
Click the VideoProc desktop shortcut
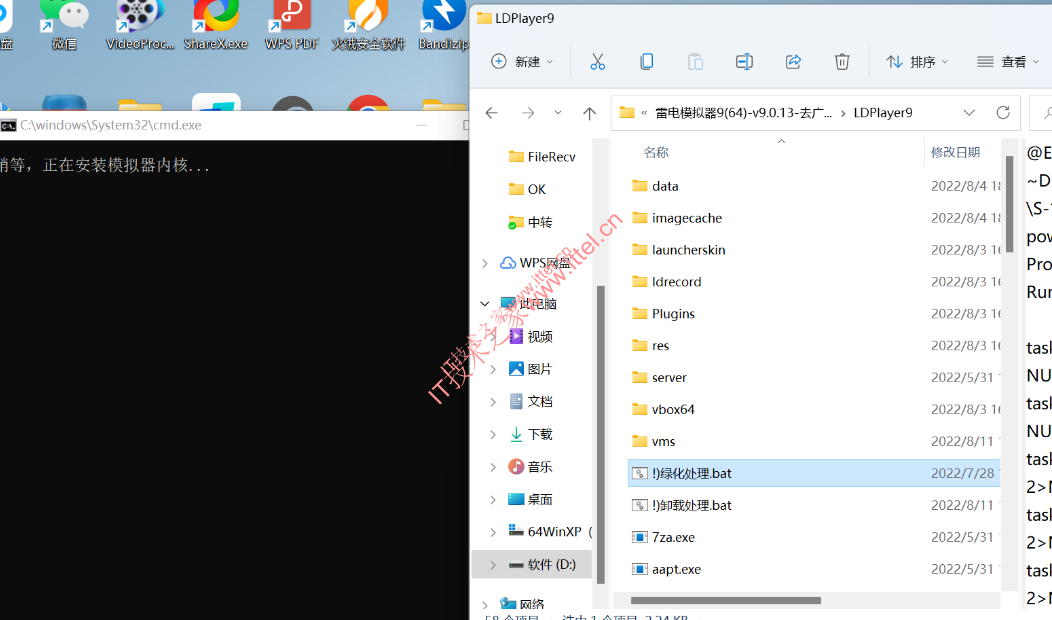coord(140,25)
